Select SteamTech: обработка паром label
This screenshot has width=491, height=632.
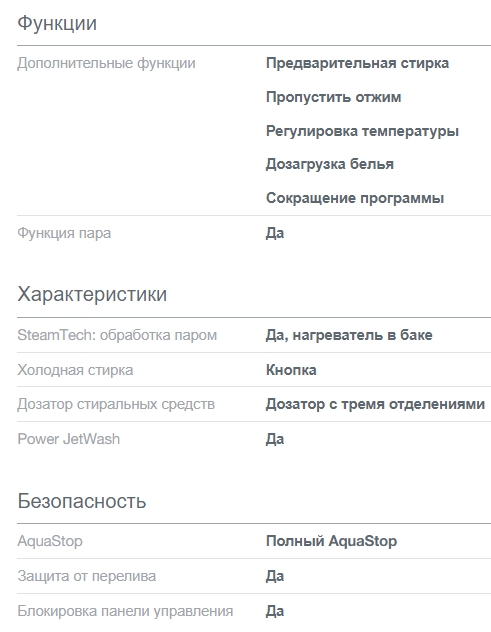pos(117,335)
